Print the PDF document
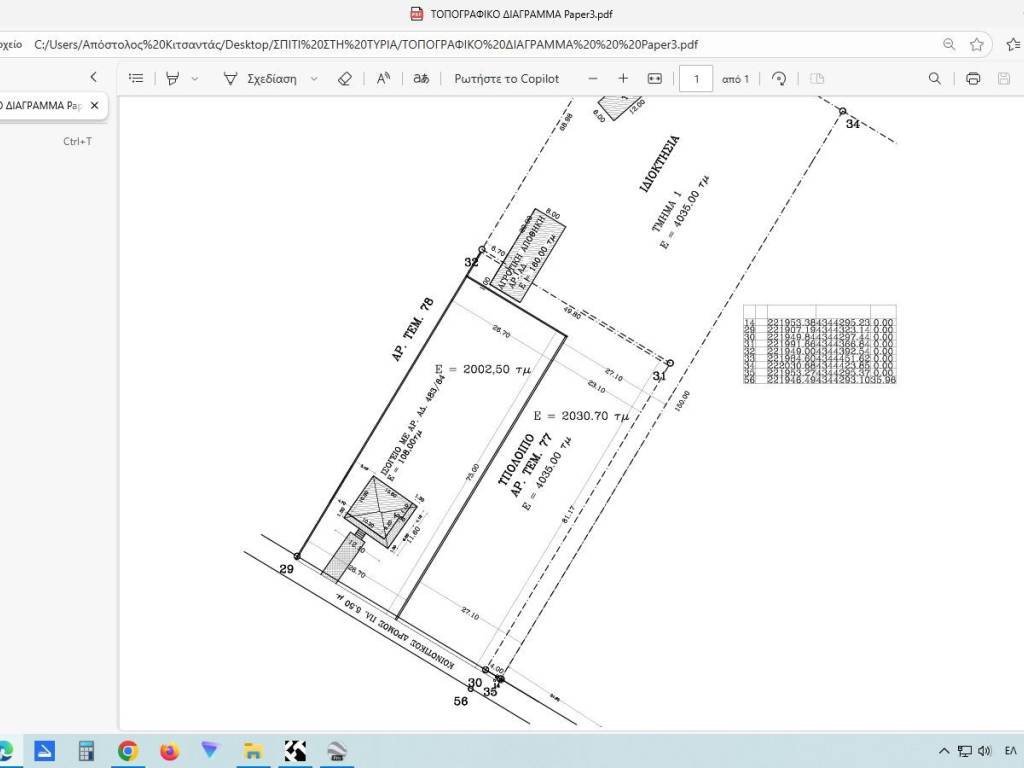The width and height of the screenshot is (1024, 768). pyautogui.click(x=973, y=78)
